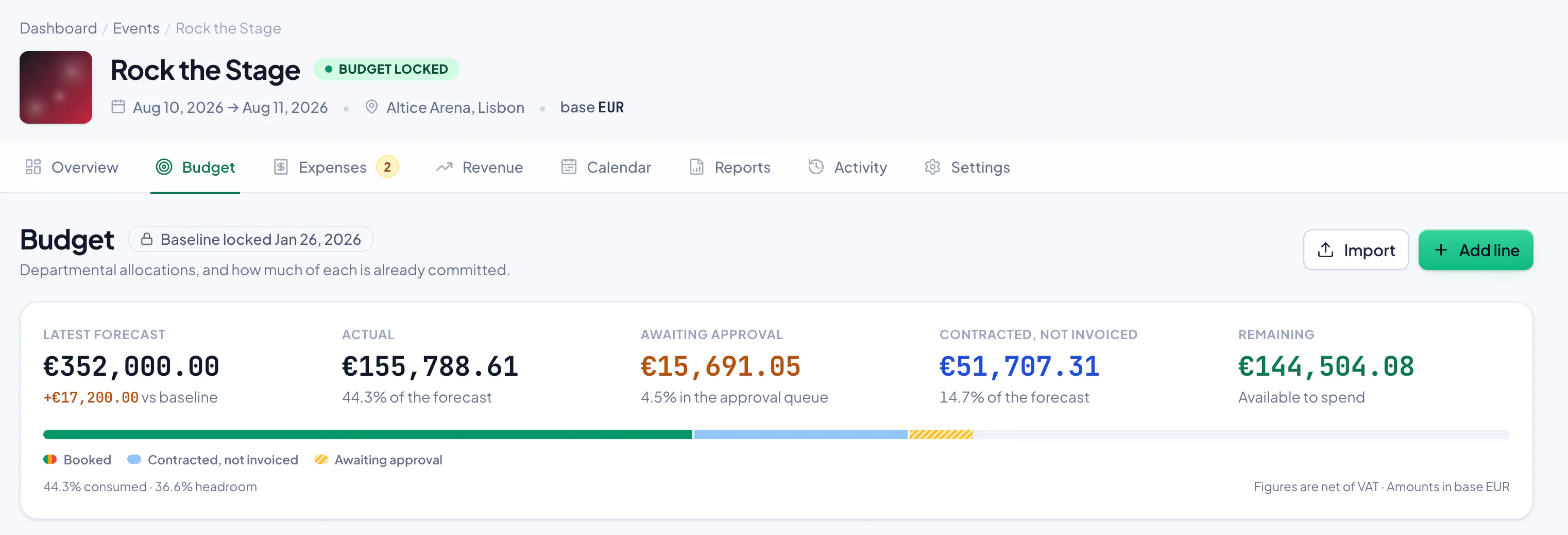Click the calendar icon beside event dates
Viewport: 1568px width, 535px height.
point(118,107)
